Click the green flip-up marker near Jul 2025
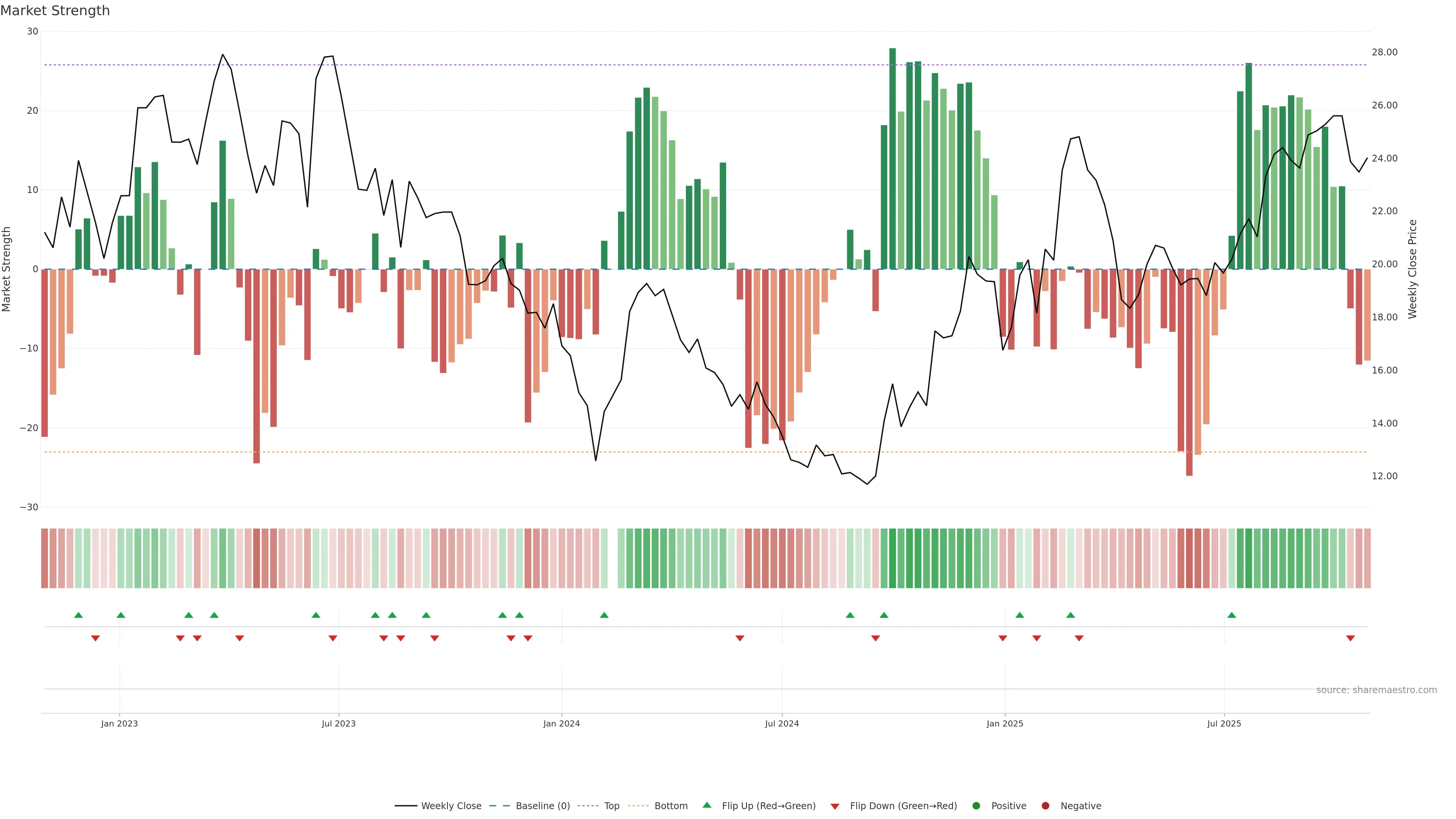This screenshot has width=1456, height=819. 1232,615
